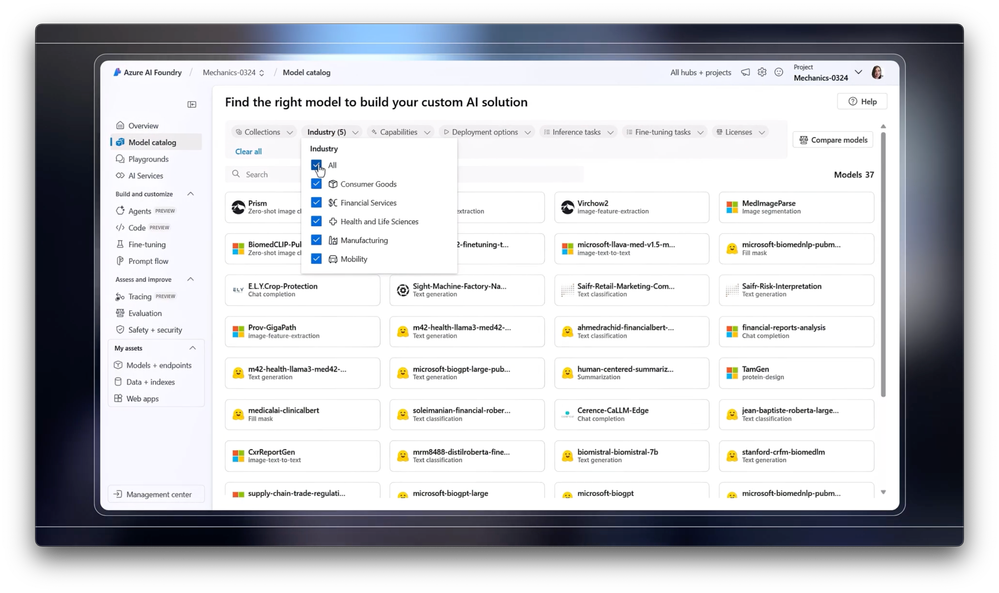Uncheck the Mobility checkbox
This screenshot has width=999, height=593.
pyautogui.click(x=316, y=259)
